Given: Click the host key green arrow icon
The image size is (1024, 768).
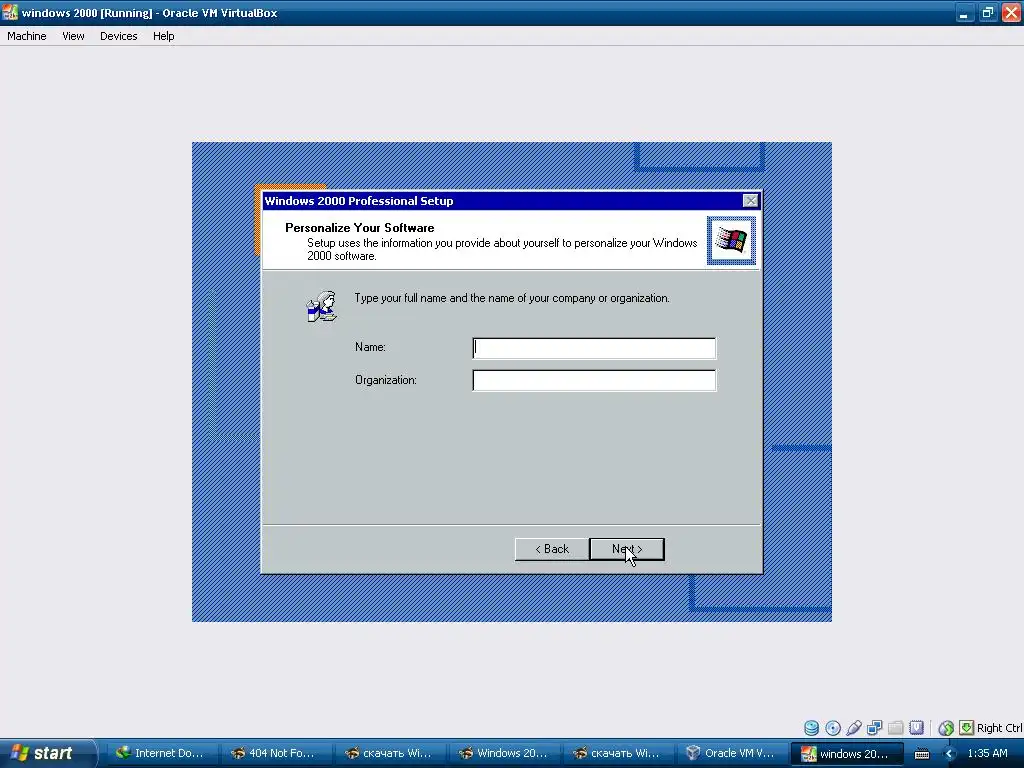Looking at the screenshot, I should [967, 728].
